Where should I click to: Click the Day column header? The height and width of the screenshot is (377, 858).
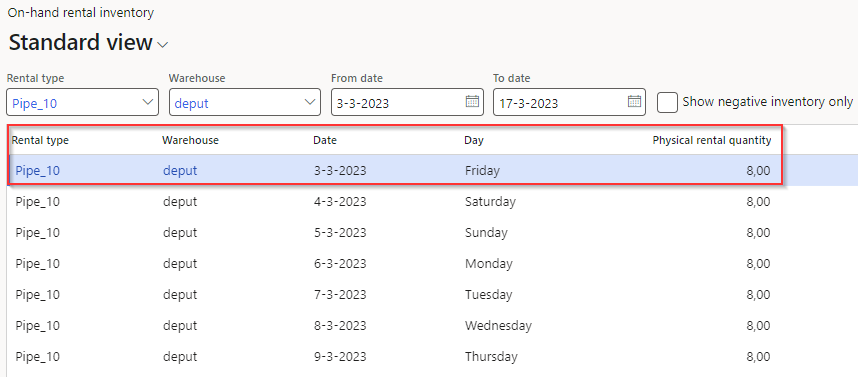[x=474, y=140]
